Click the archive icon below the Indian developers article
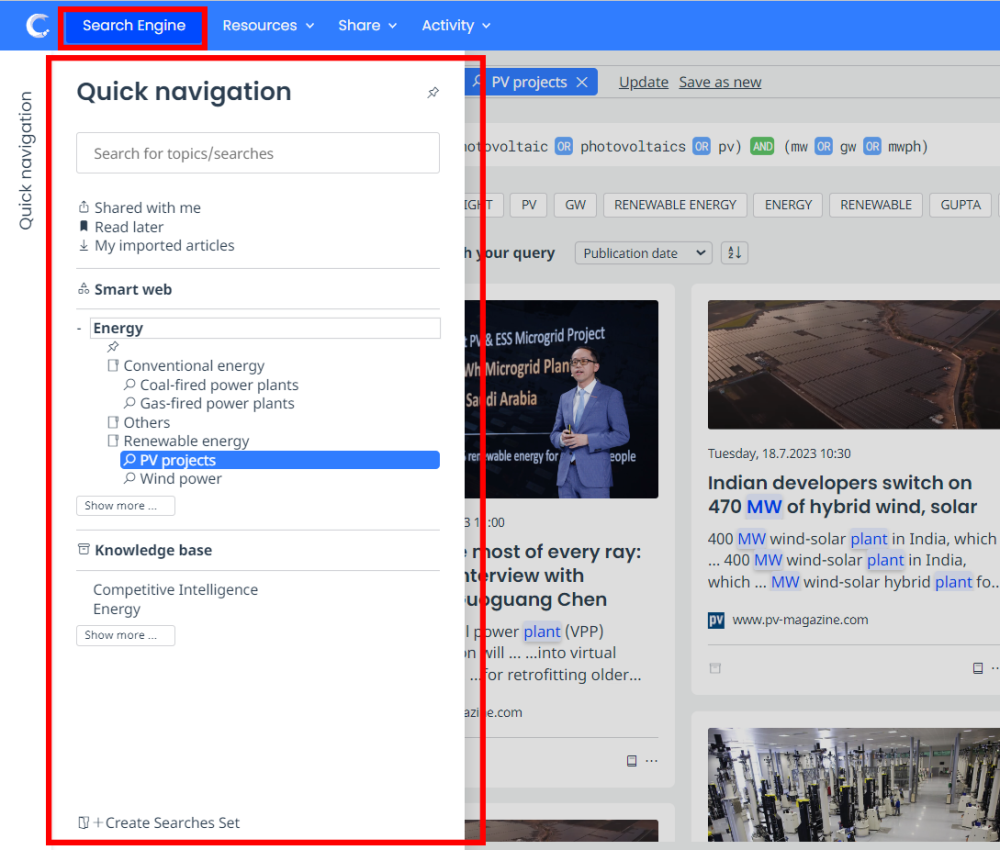Screen dimensions: 1000x850 pos(714,667)
